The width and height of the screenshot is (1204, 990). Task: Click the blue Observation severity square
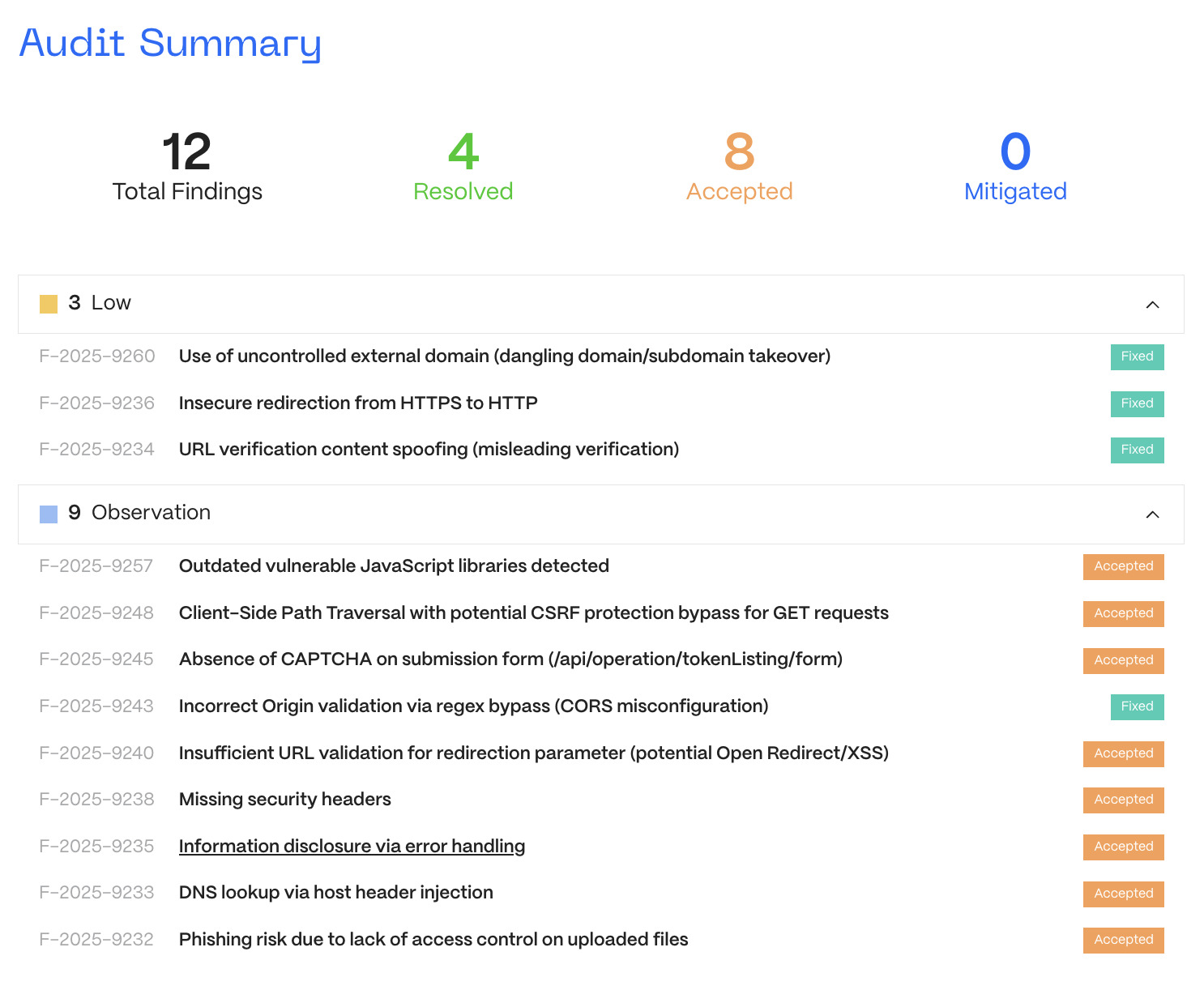(49, 514)
